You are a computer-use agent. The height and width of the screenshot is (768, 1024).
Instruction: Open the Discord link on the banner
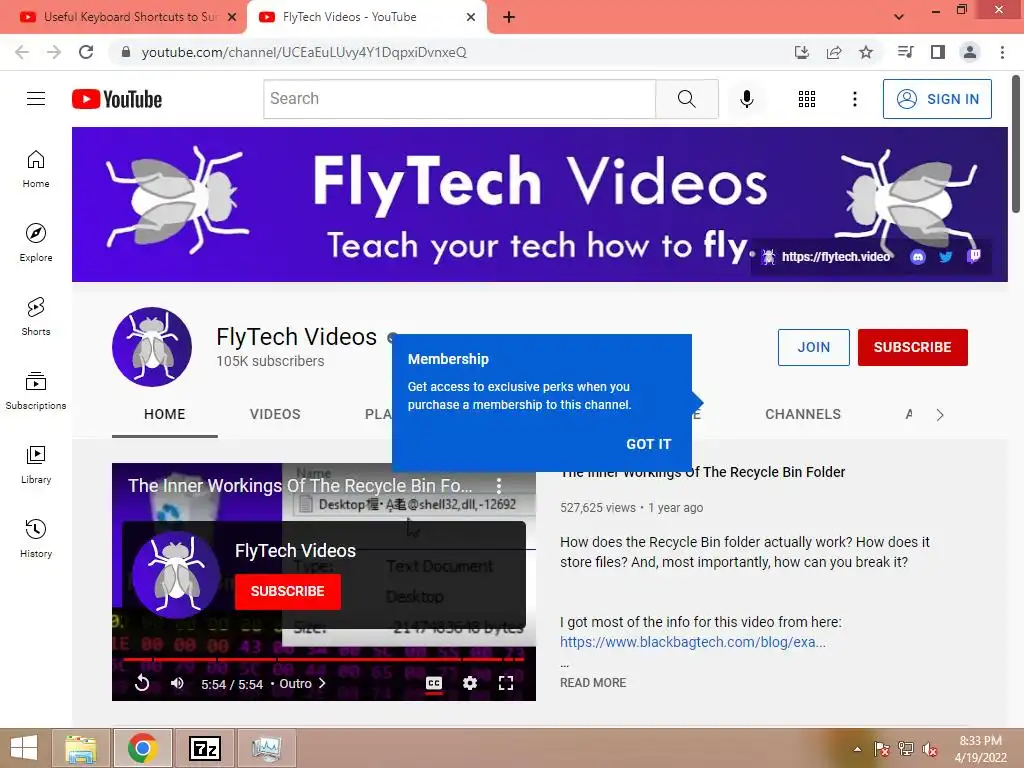918,257
